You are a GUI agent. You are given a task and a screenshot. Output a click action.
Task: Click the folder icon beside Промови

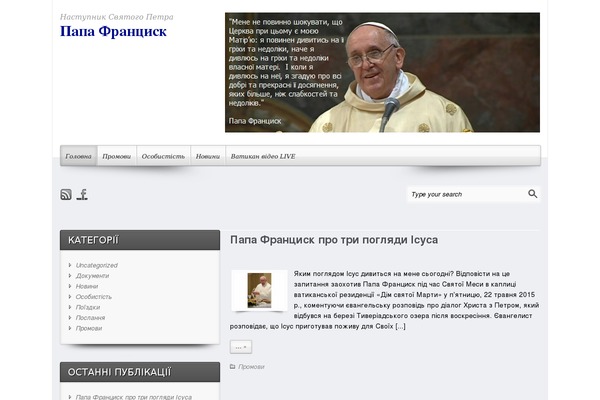pyautogui.click(x=232, y=367)
